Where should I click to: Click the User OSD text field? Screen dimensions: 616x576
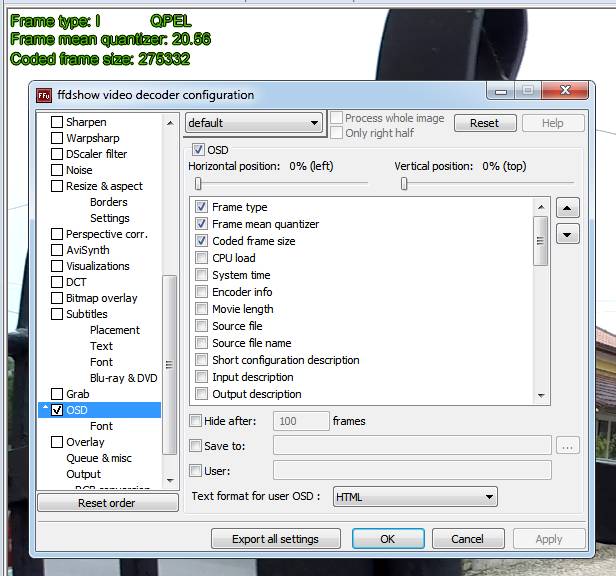tap(412, 470)
